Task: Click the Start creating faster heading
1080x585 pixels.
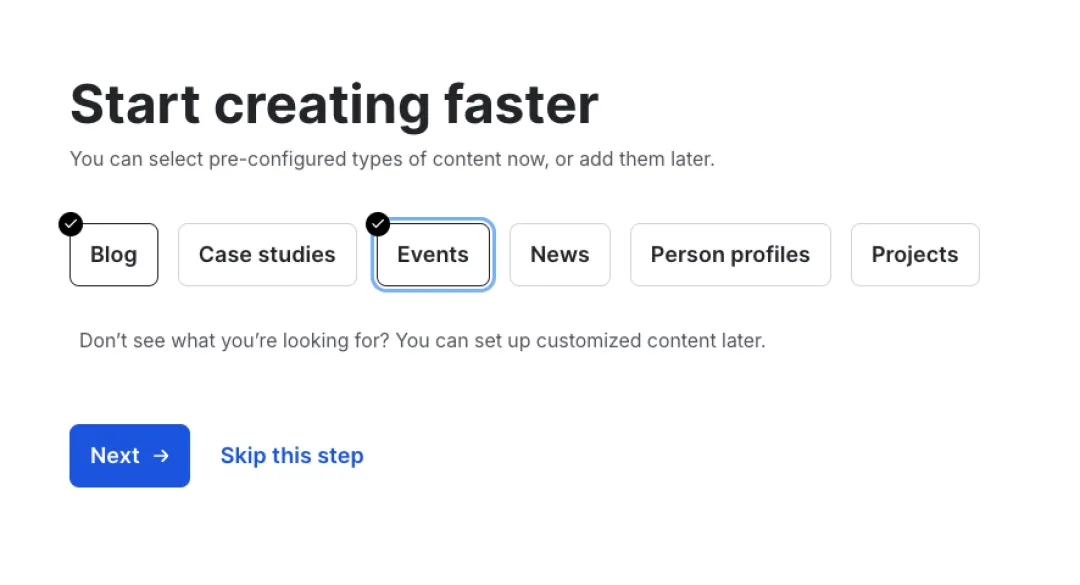Action: (334, 104)
